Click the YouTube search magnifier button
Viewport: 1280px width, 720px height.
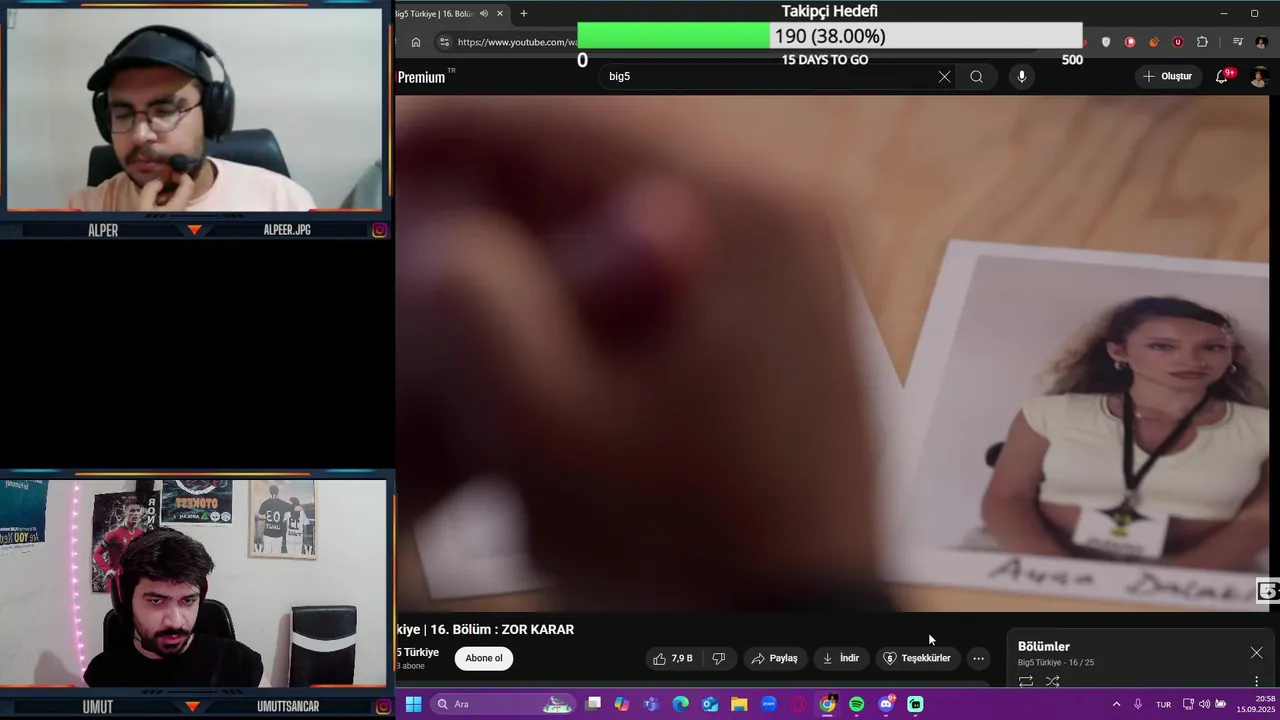pyautogui.click(x=976, y=77)
